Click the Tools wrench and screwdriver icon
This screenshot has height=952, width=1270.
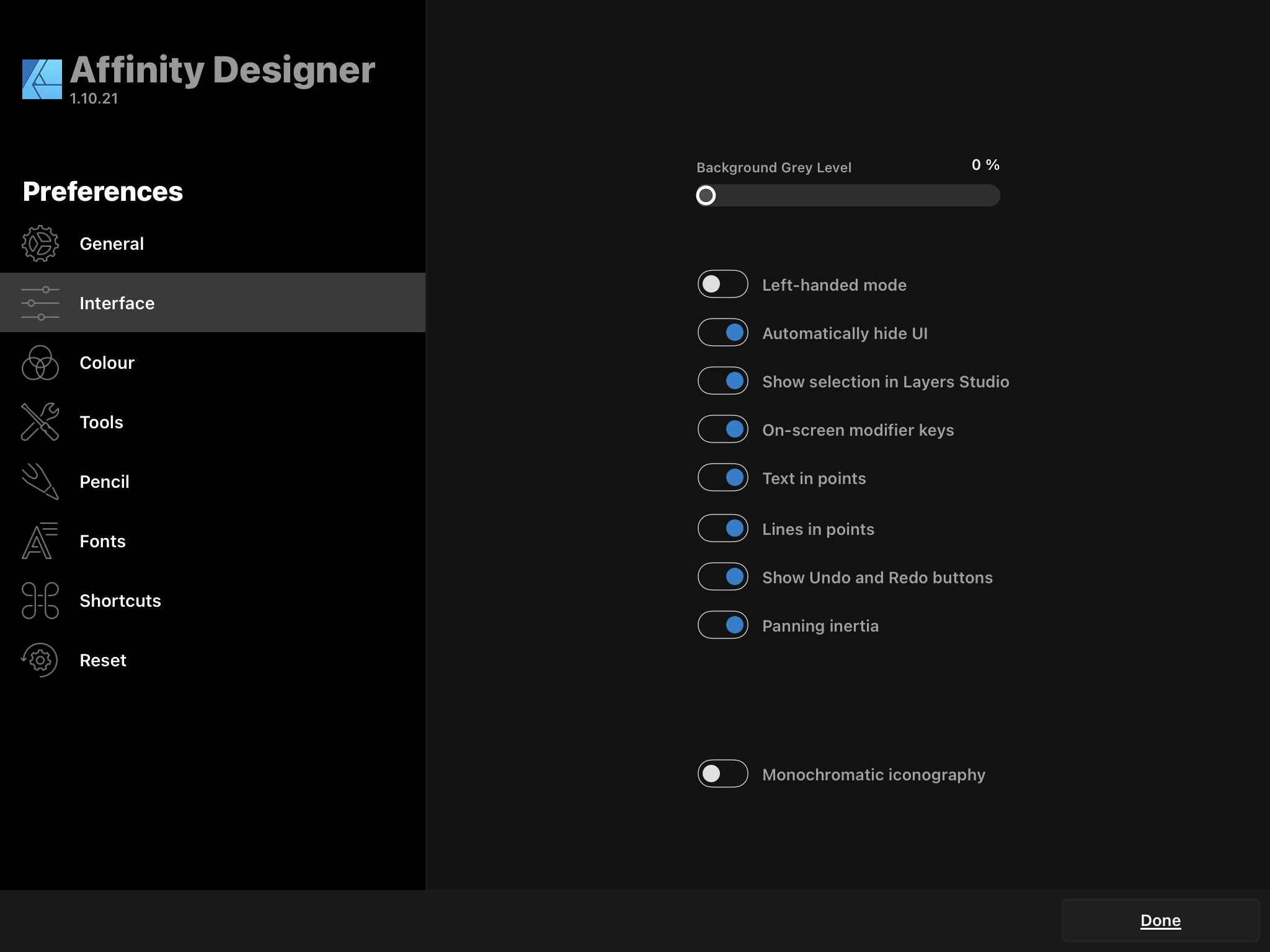[x=40, y=422]
